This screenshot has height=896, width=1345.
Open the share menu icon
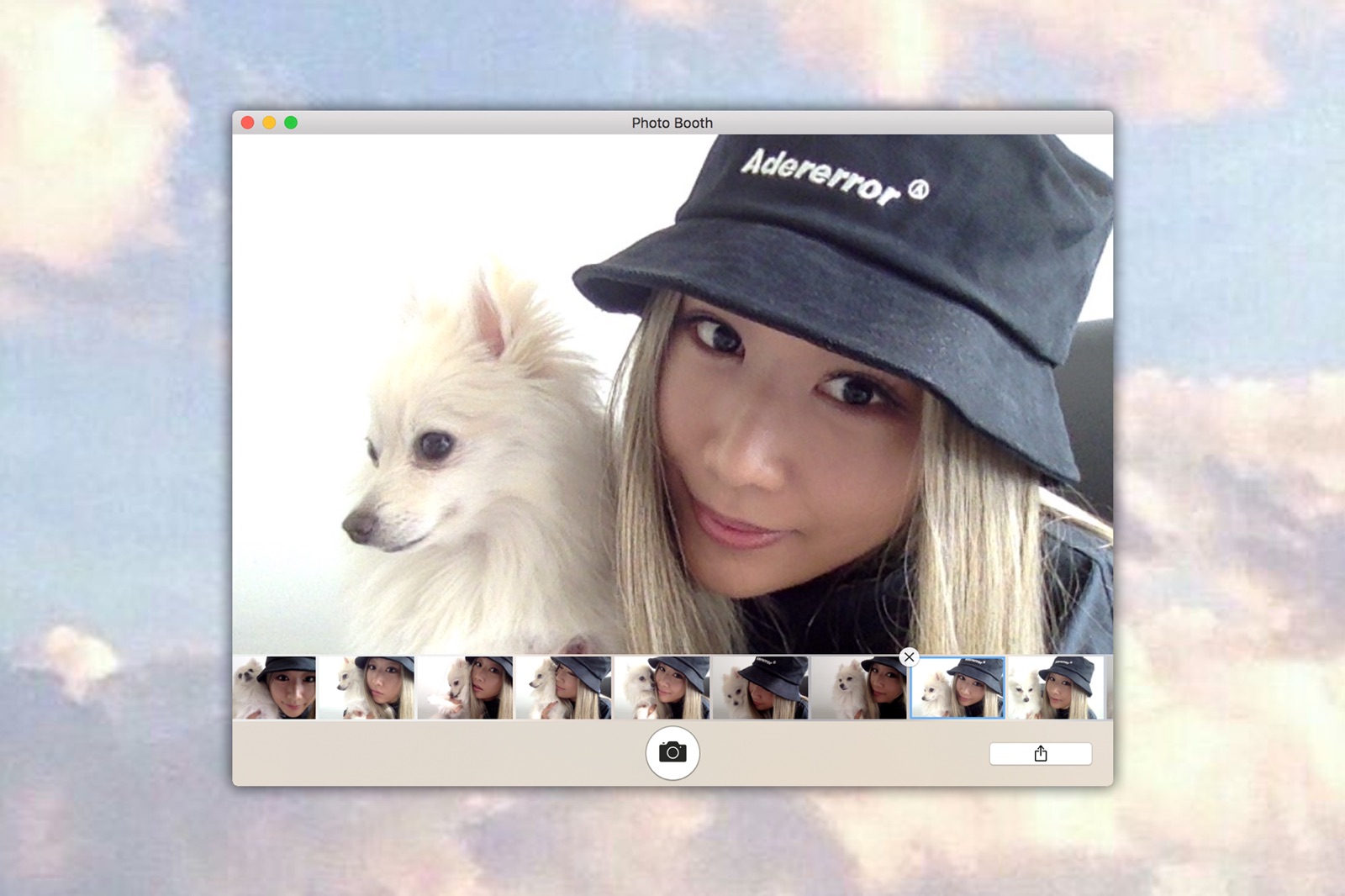(1040, 753)
